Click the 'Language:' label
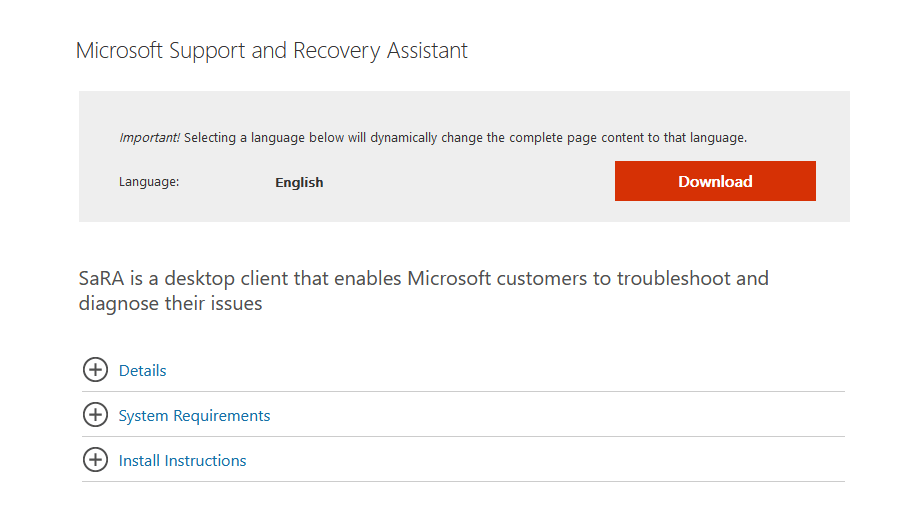The width and height of the screenshot is (913, 513). coord(149,182)
